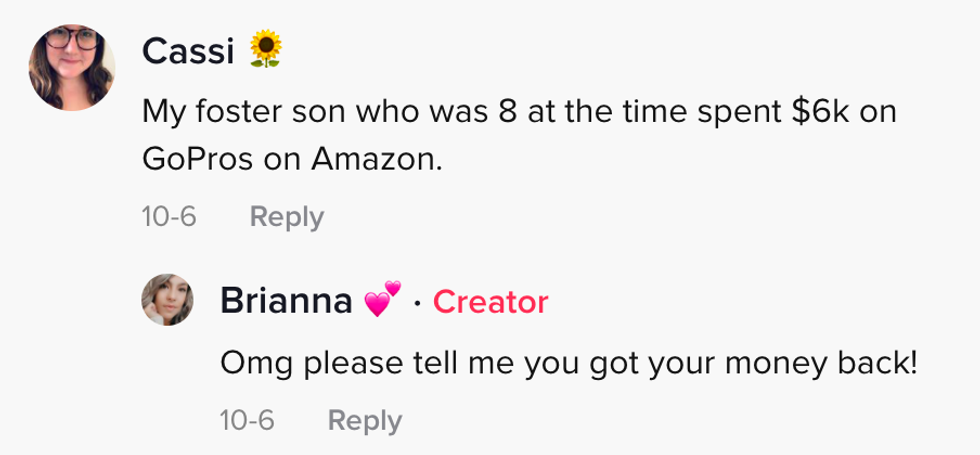
Task: Reply to Cassi's comment
Action: coord(286,217)
